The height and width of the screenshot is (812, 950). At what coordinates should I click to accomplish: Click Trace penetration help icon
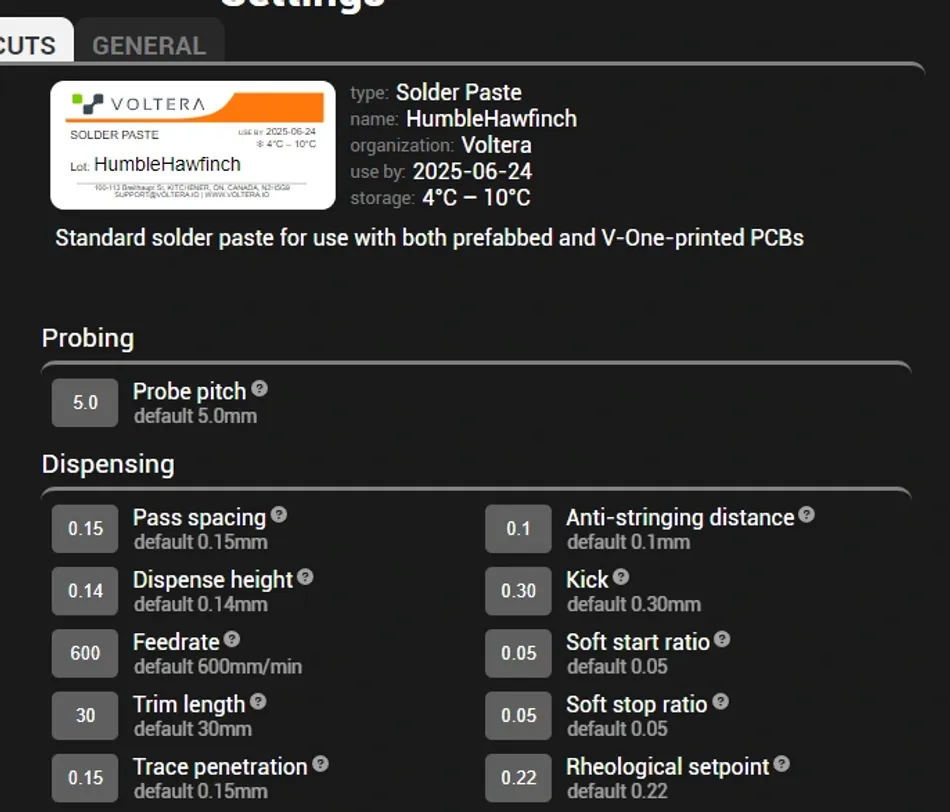click(320, 764)
